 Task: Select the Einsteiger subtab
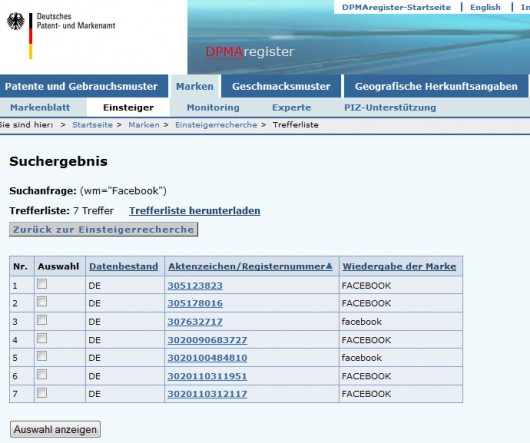(128, 107)
